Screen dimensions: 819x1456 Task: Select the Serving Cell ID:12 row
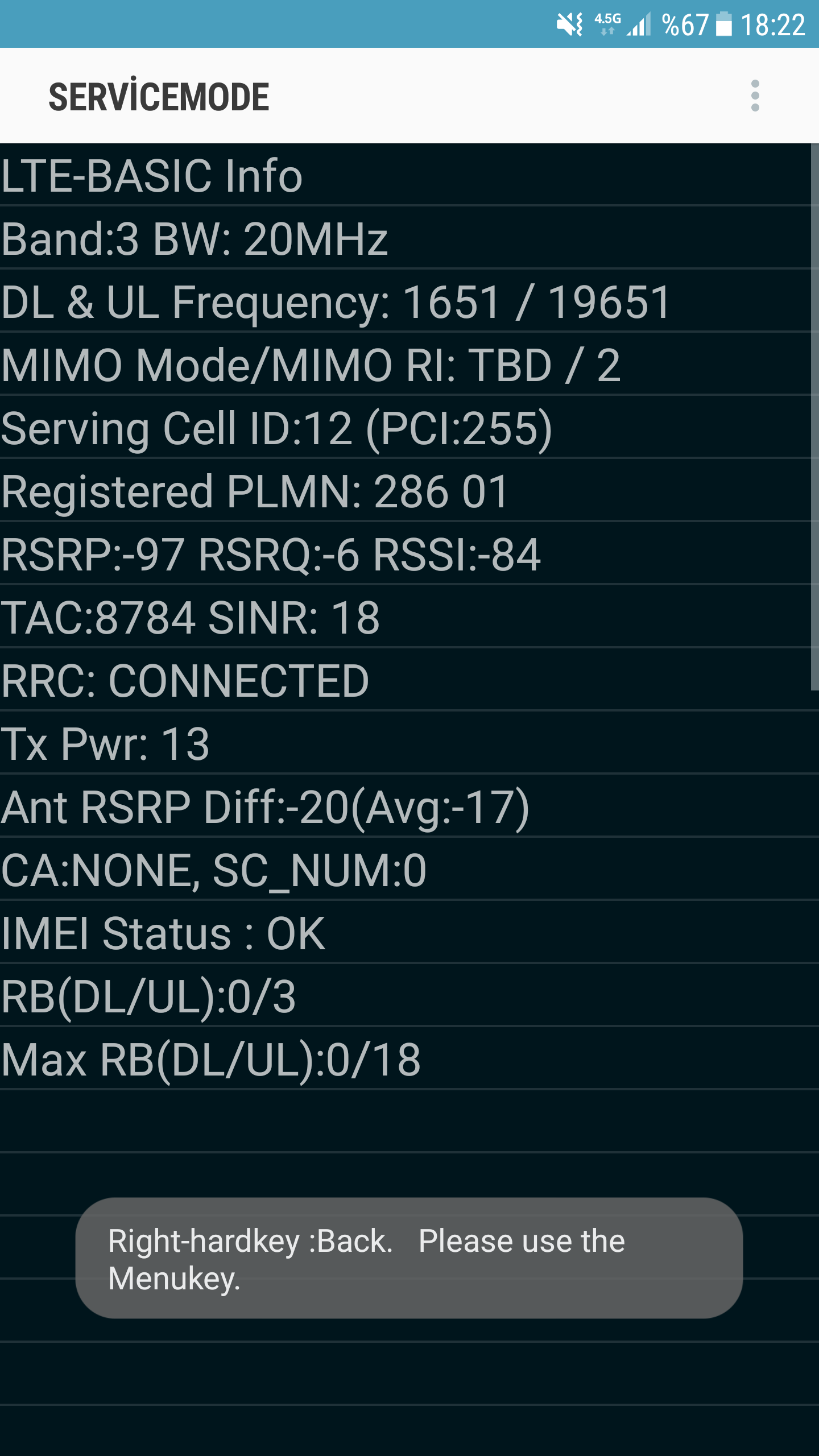405,427
